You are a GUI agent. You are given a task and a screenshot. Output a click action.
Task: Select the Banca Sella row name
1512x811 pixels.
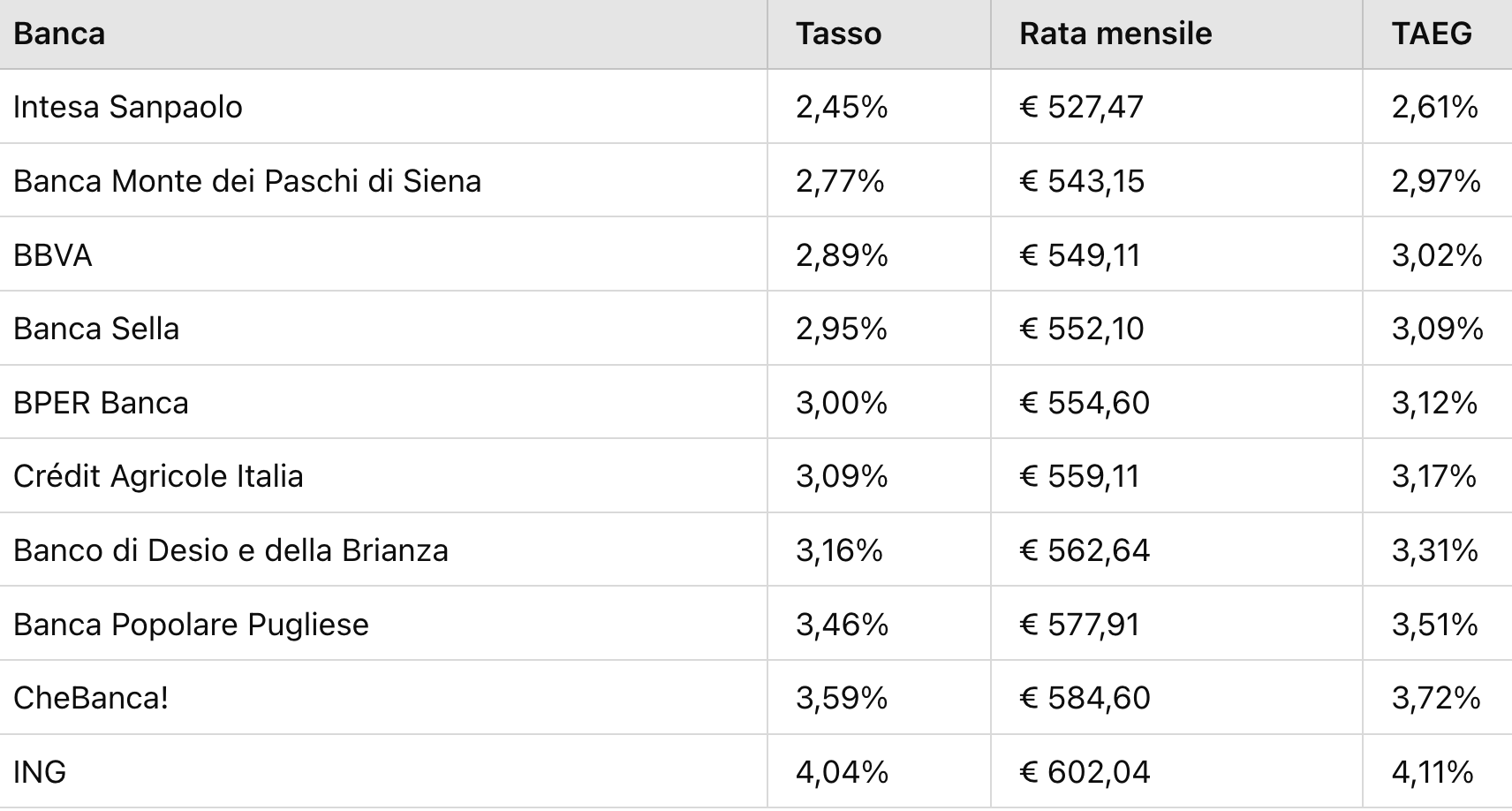pyautogui.click(x=96, y=329)
